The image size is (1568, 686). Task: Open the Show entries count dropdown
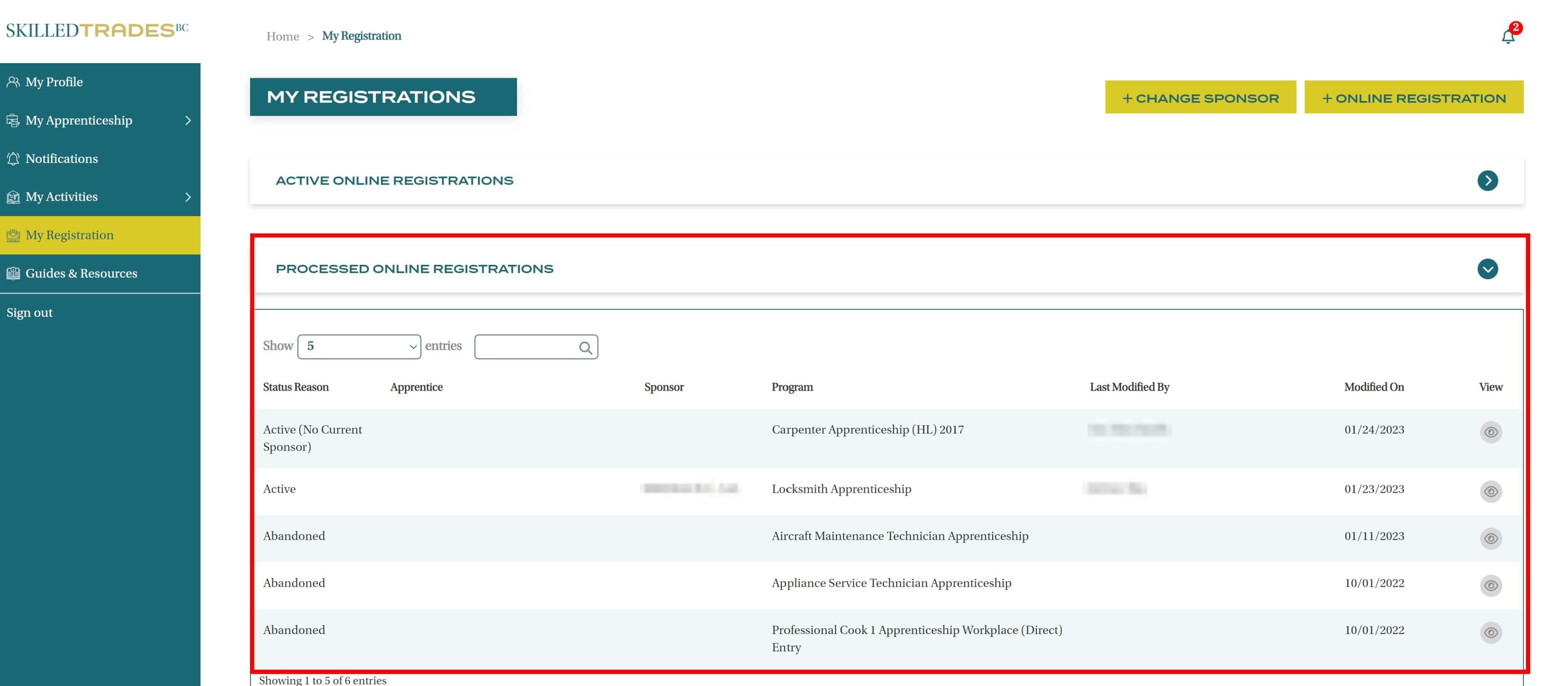pyautogui.click(x=359, y=346)
